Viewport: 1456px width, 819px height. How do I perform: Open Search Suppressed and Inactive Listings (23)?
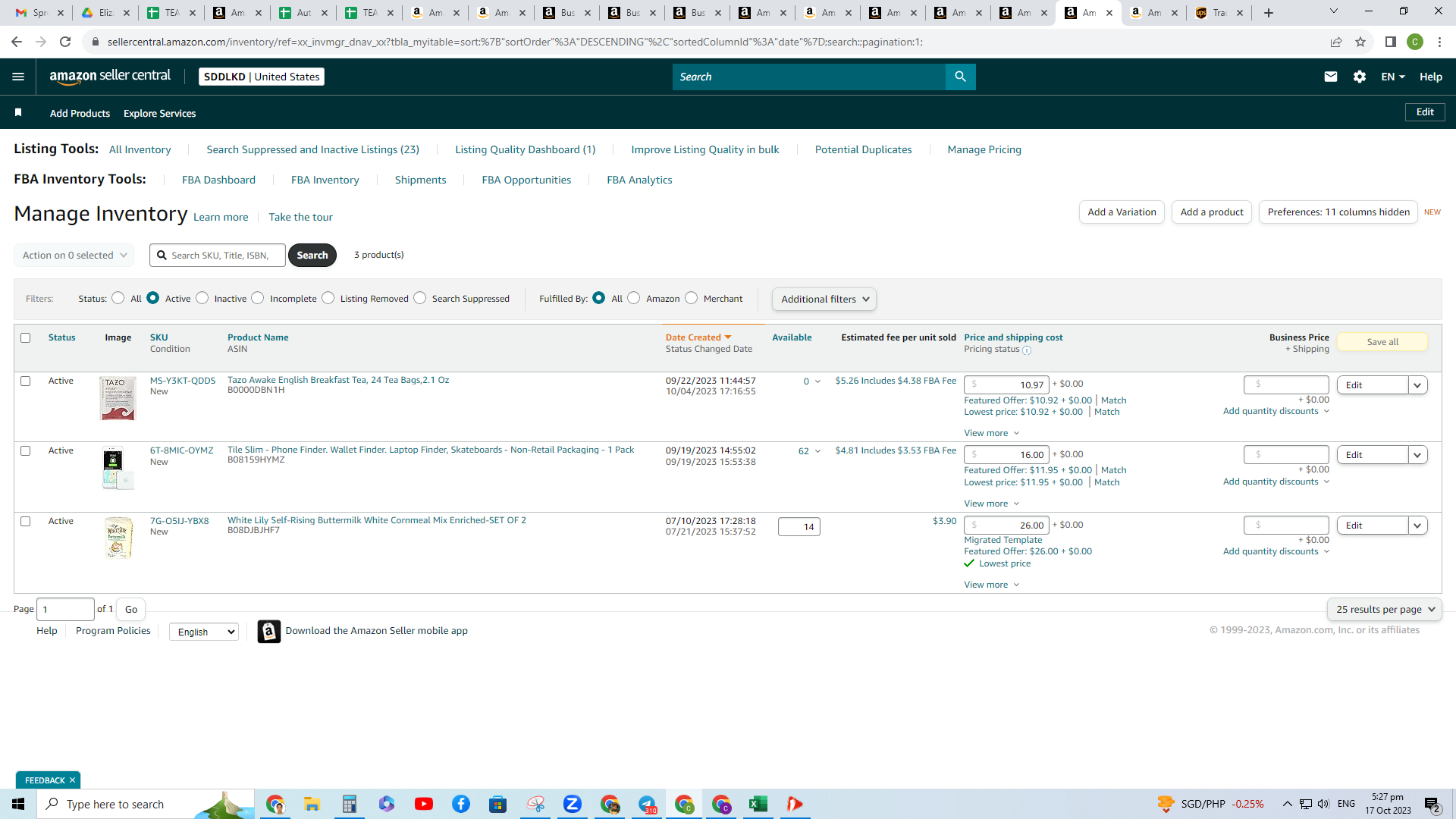pyautogui.click(x=313, y=150)
